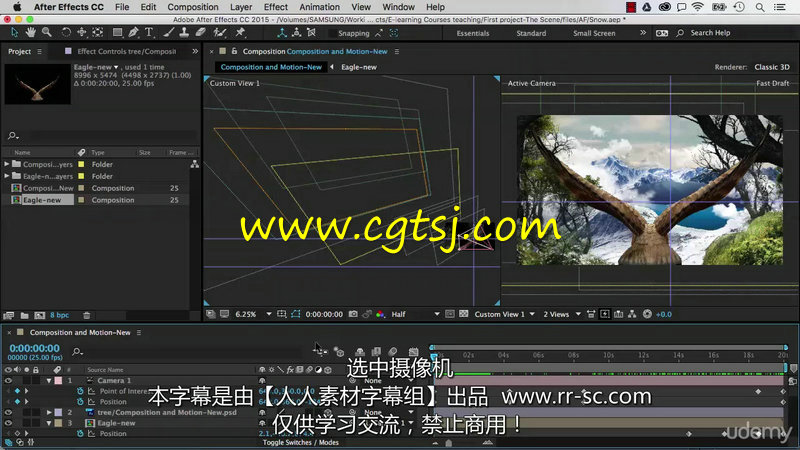The height and width of the screenshot is (450, 800).
Task: Open the 6.25% magnification dropdown
Action: (x=253, y=314)
